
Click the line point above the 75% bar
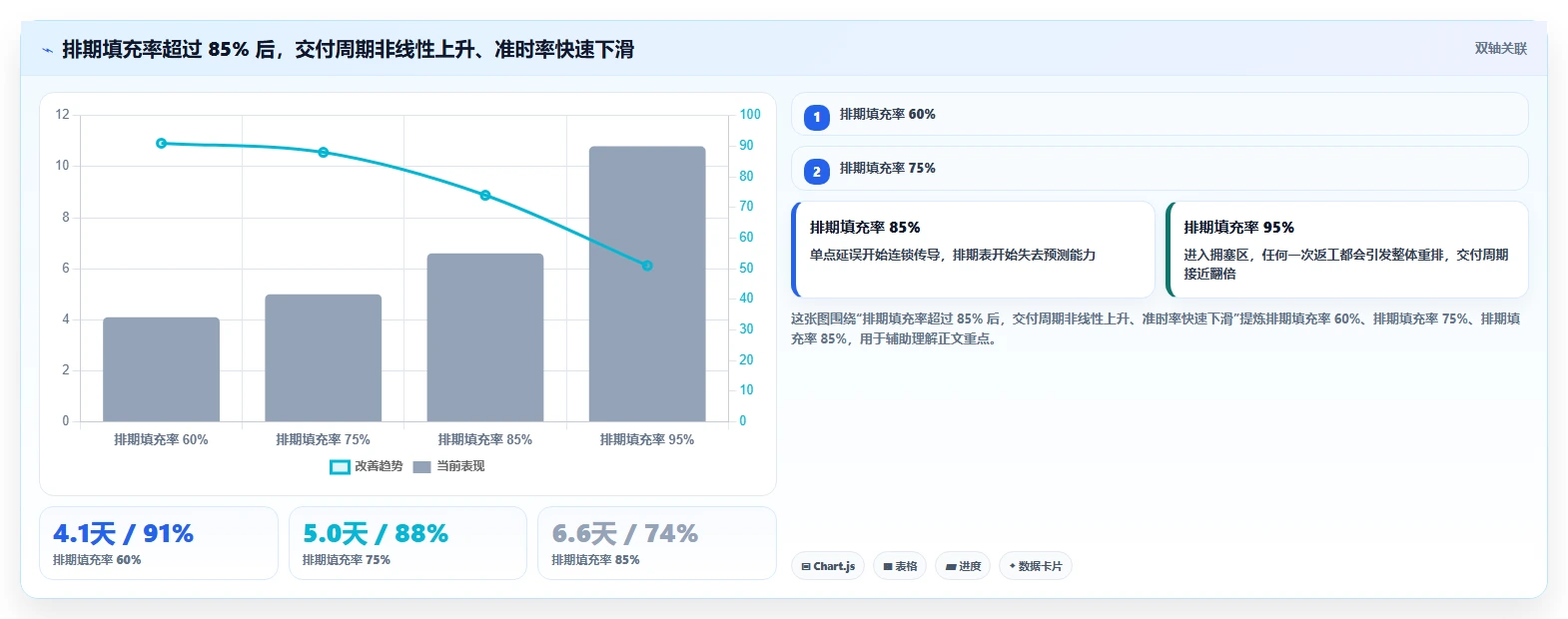click(323, 153)
